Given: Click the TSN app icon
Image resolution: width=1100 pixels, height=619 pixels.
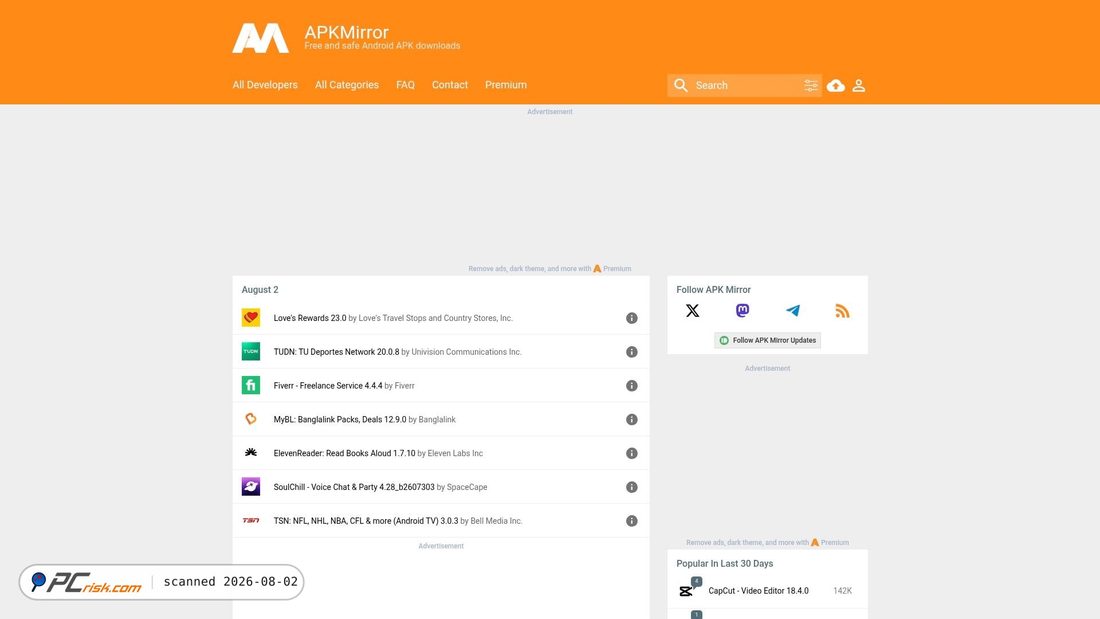Looking at the screenshot, I should 250,520.
